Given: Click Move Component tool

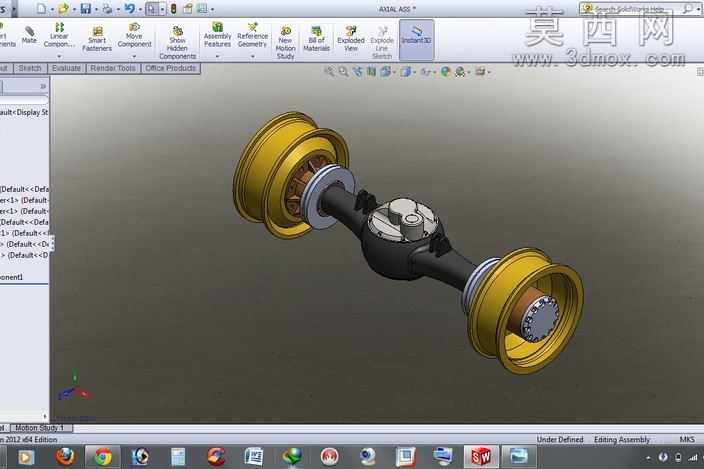Looking at the screenshot, I should 134,35.
